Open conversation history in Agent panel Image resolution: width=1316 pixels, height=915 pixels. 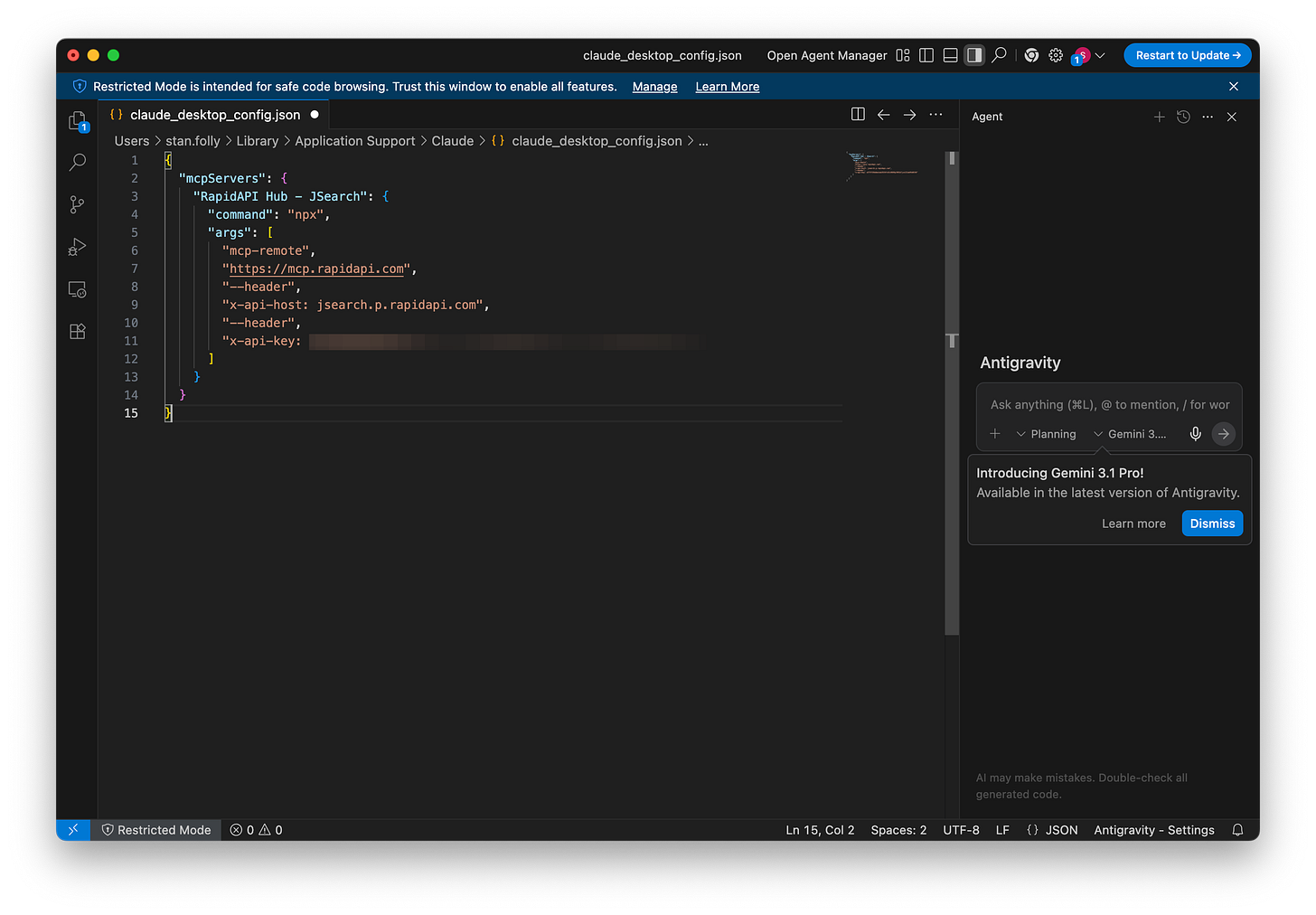pyautogui.click(x=1183, y=117)
